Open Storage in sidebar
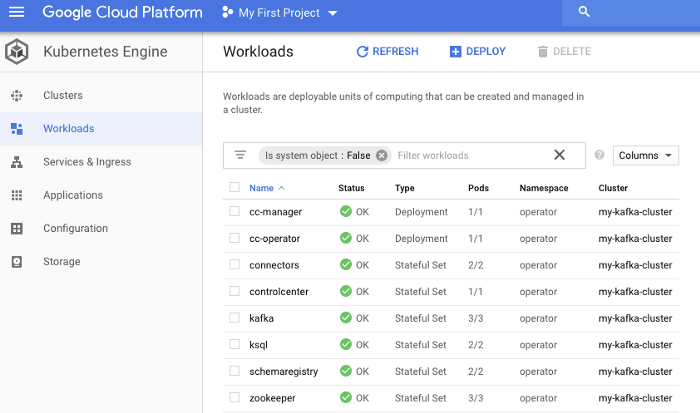The height and width of the screenshot is (413, 700). [62, 261]
